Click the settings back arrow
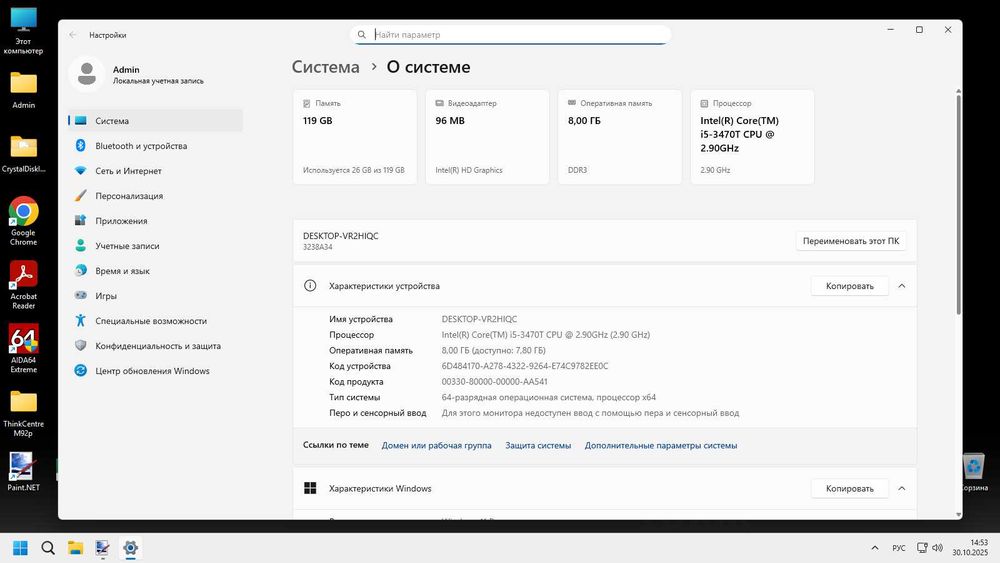 72,35
